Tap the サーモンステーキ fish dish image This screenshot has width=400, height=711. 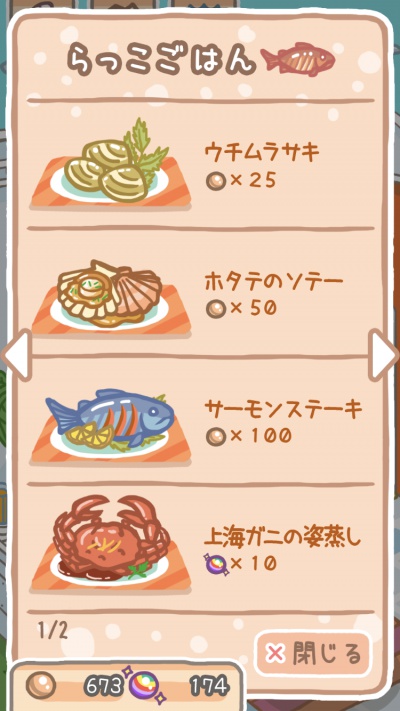click(111, 425)
